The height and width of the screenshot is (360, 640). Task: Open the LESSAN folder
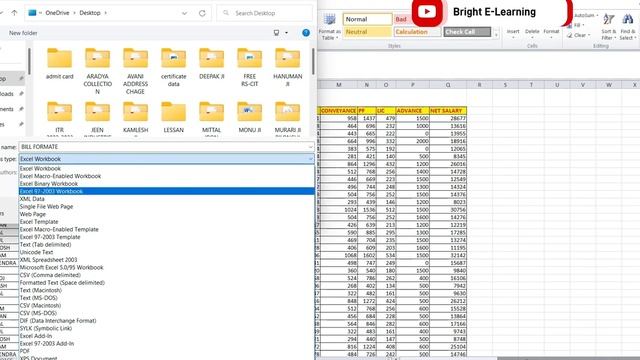click(173, 118)
